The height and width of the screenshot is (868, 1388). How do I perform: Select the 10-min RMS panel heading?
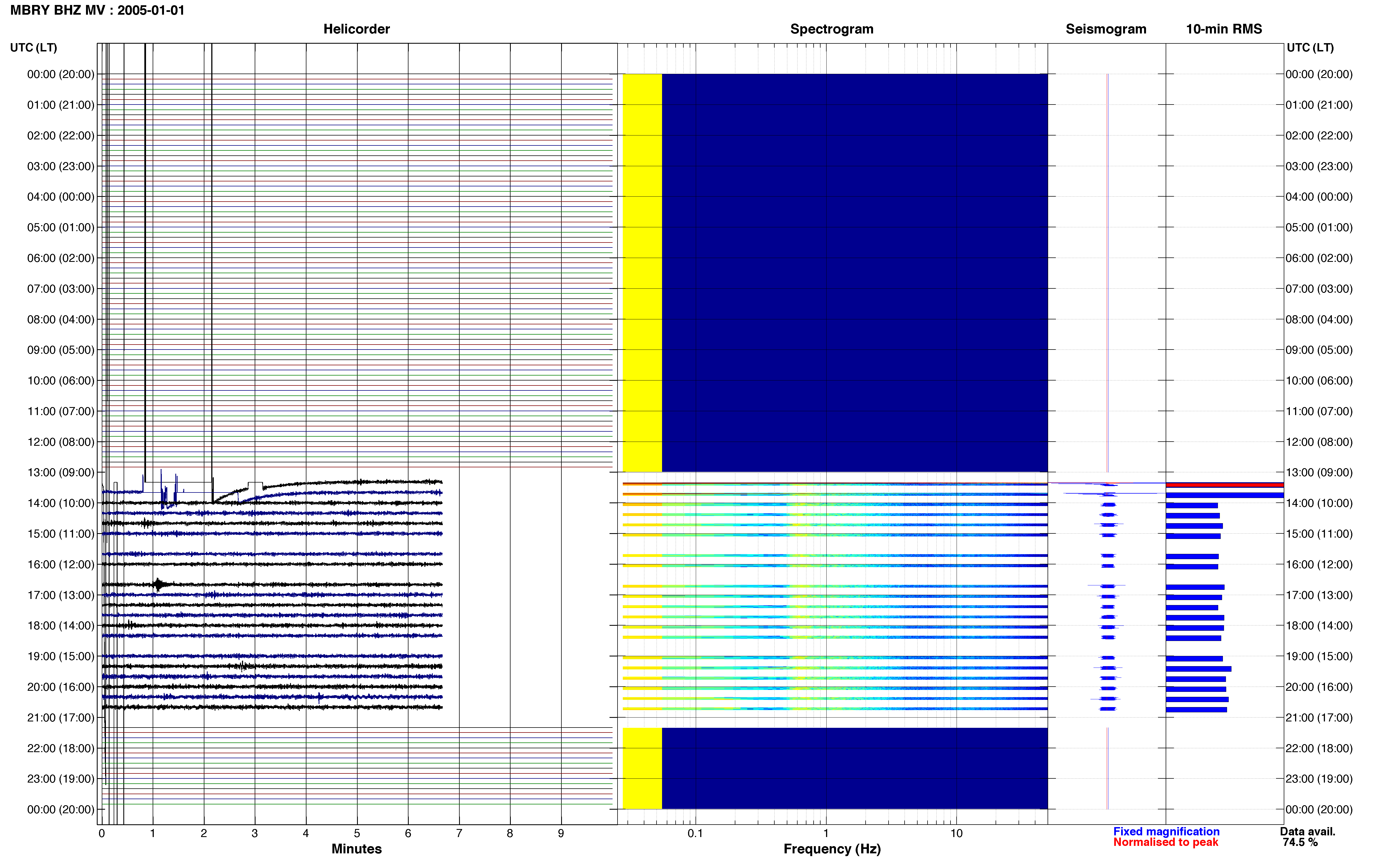tap(1224, 29)
